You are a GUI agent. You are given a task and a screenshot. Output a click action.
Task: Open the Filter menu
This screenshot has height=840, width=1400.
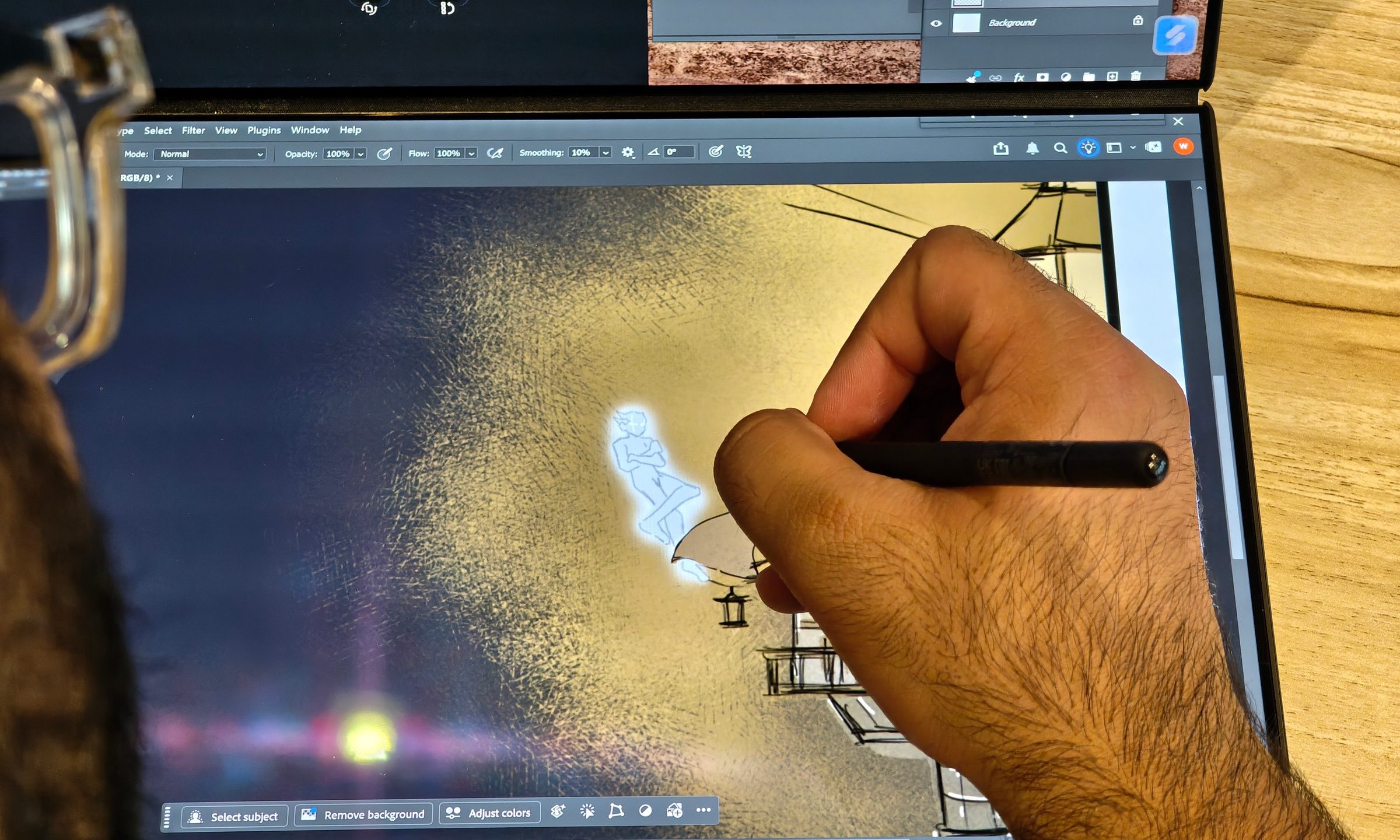tap(193, 131)
